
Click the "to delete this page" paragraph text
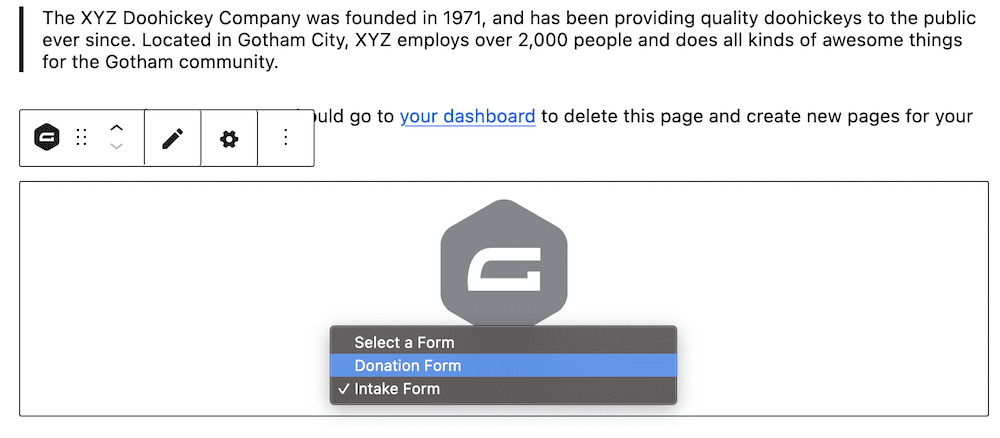[615, 116]
